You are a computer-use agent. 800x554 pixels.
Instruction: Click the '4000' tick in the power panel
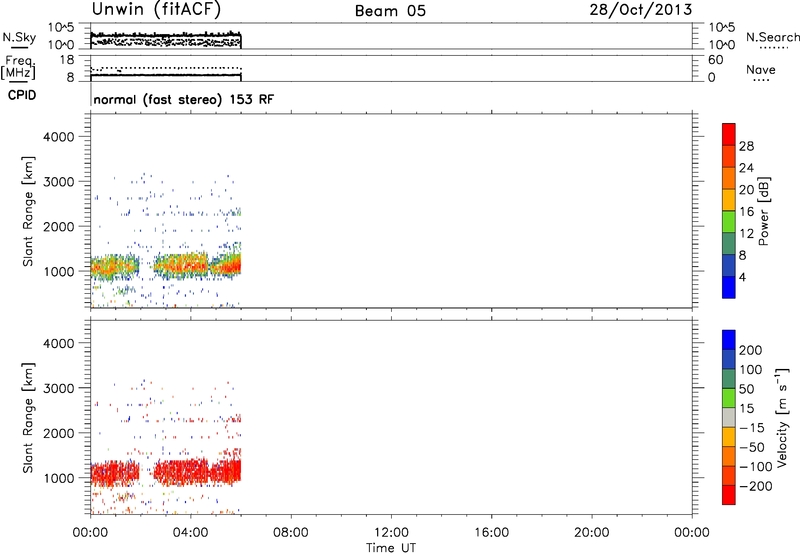(x=58, y=137)
